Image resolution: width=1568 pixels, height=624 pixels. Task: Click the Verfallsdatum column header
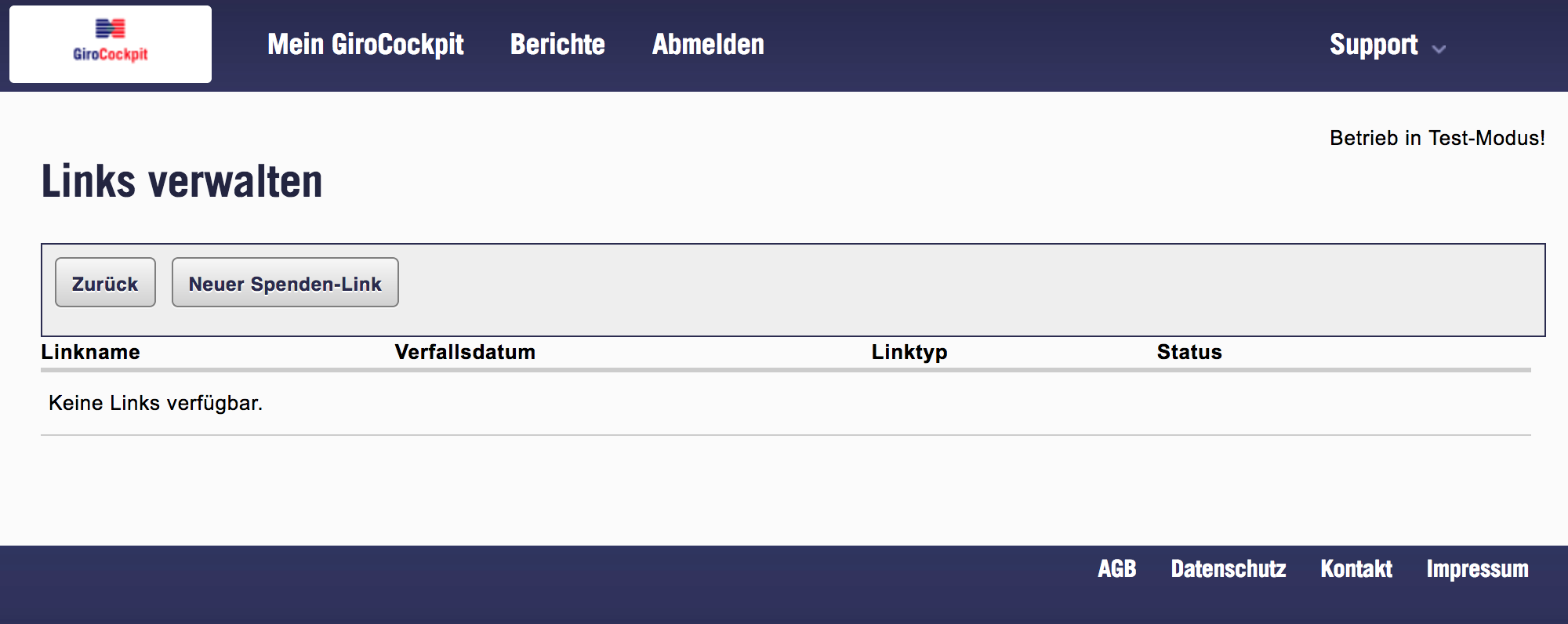pyautogui.click(x=465, y=352)
